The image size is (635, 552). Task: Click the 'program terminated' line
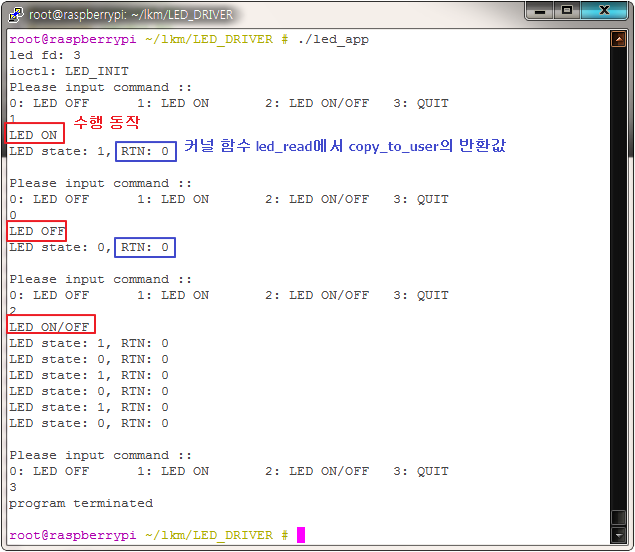coord(81,503)
